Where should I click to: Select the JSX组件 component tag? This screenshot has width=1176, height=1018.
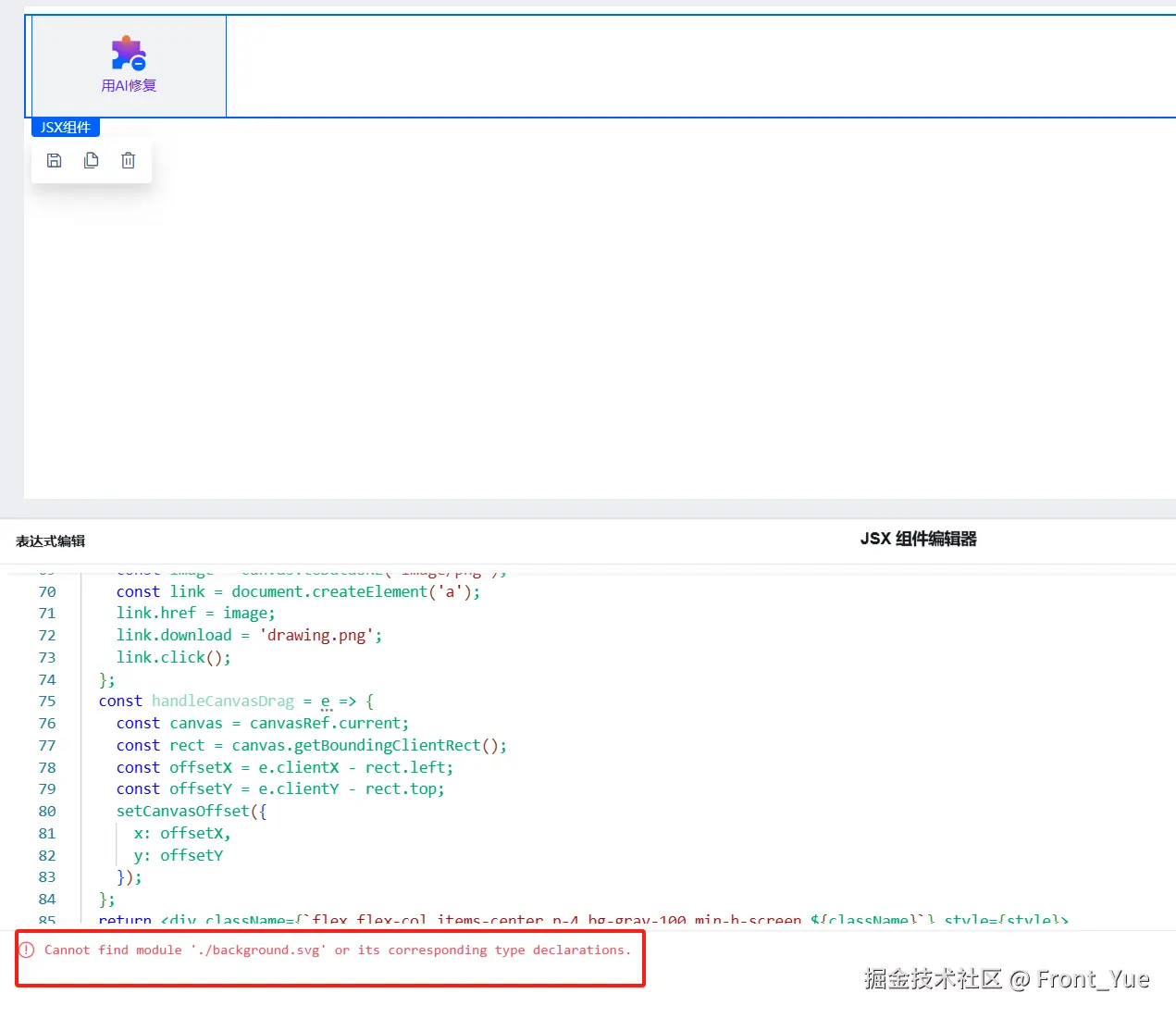66,128
